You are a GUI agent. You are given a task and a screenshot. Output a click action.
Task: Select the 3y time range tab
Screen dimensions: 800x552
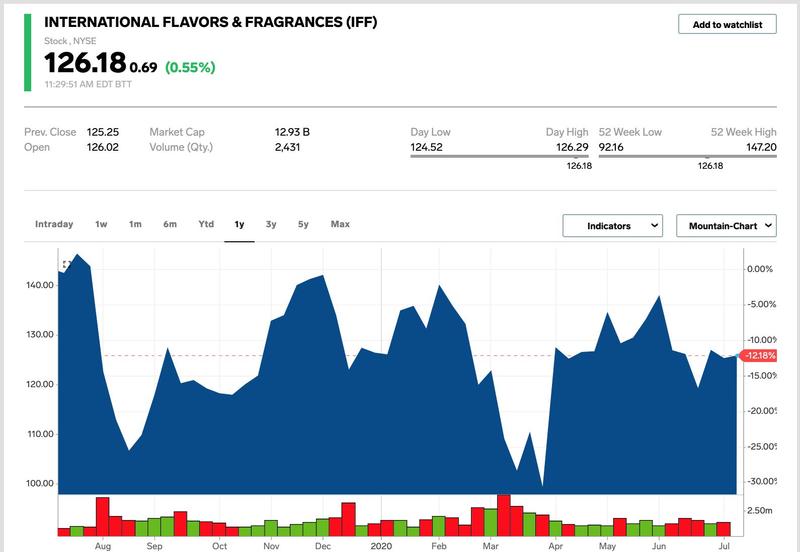(271, 224)
